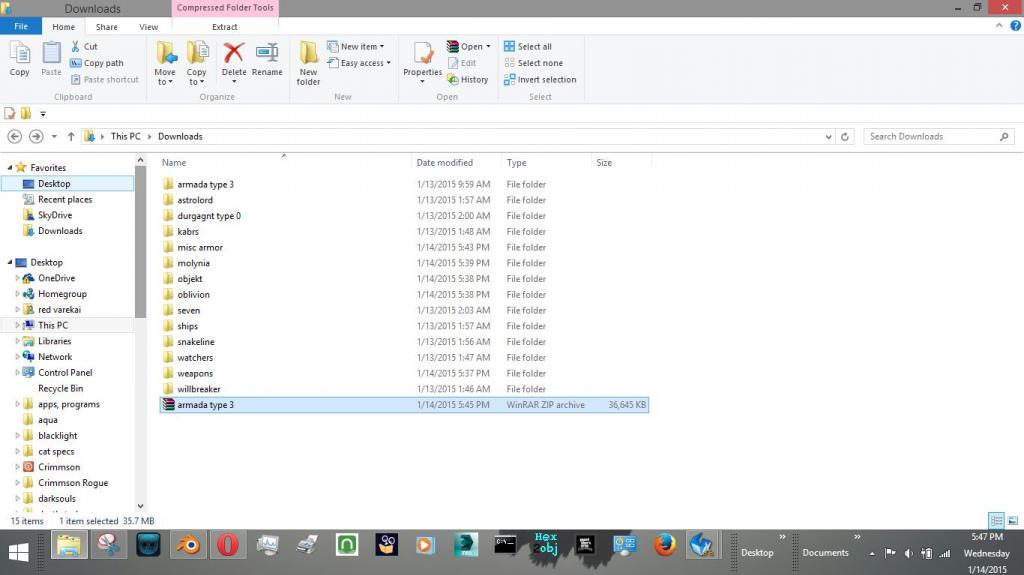Viewport: 1024px width, 575px height.
Task: Collapse the ribbon with chevron
Action: (999, 25)
